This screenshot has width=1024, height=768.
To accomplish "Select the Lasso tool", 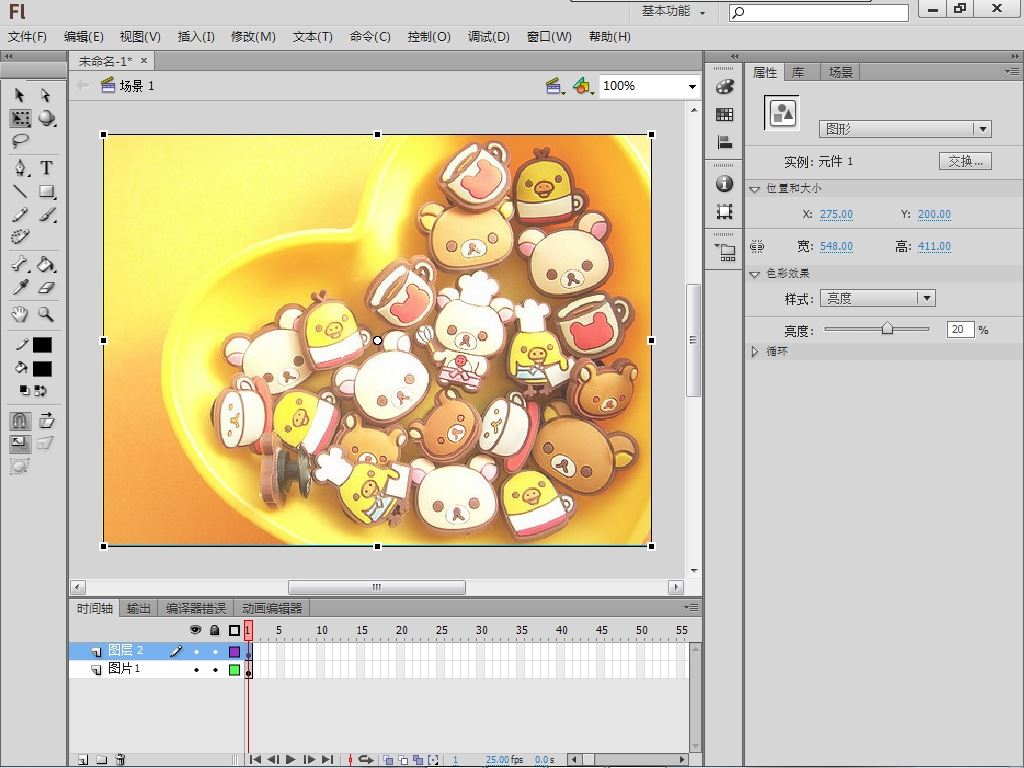I will tap(20, 141).
